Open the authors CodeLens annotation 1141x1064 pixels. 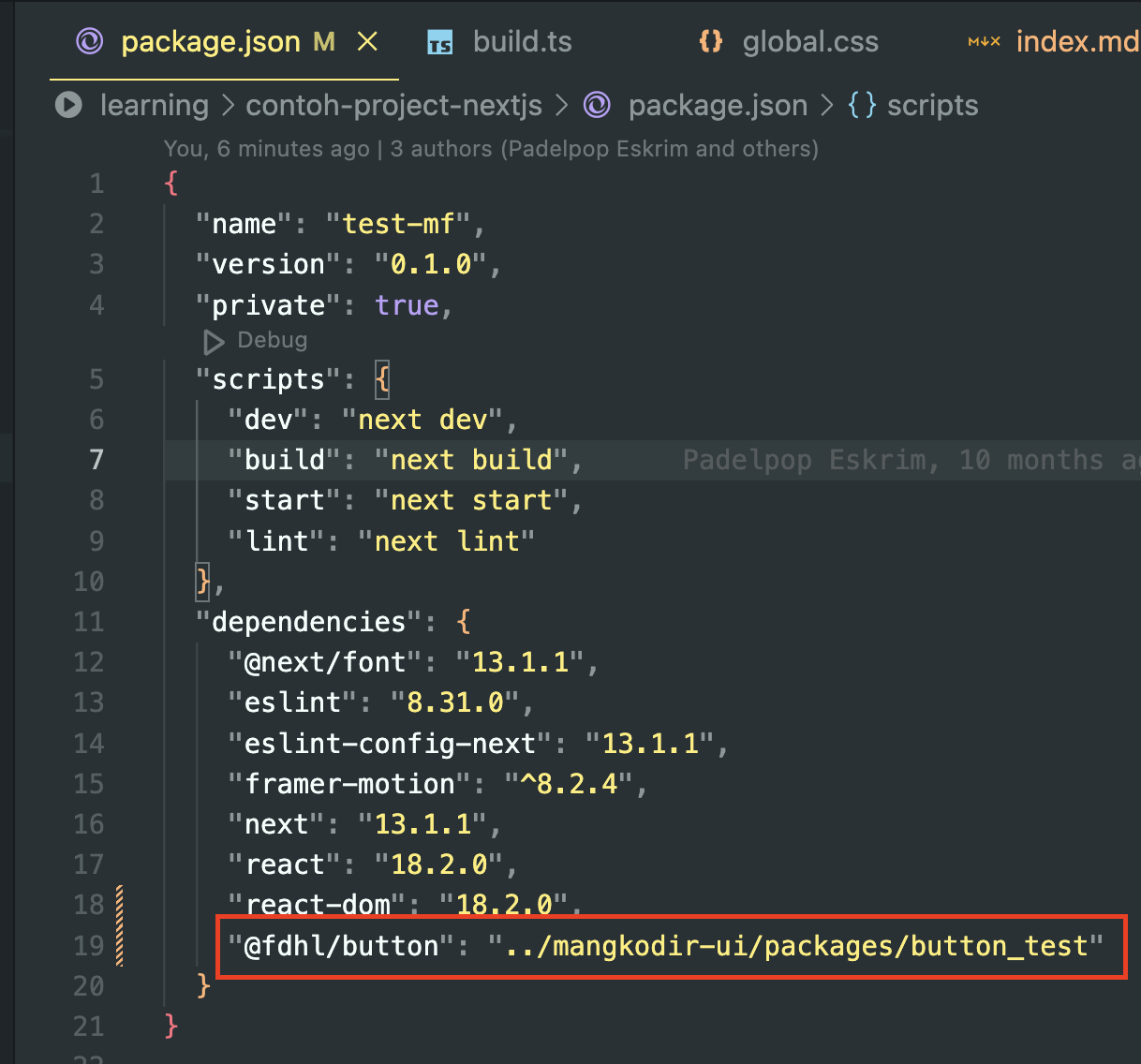click(491, 149)
